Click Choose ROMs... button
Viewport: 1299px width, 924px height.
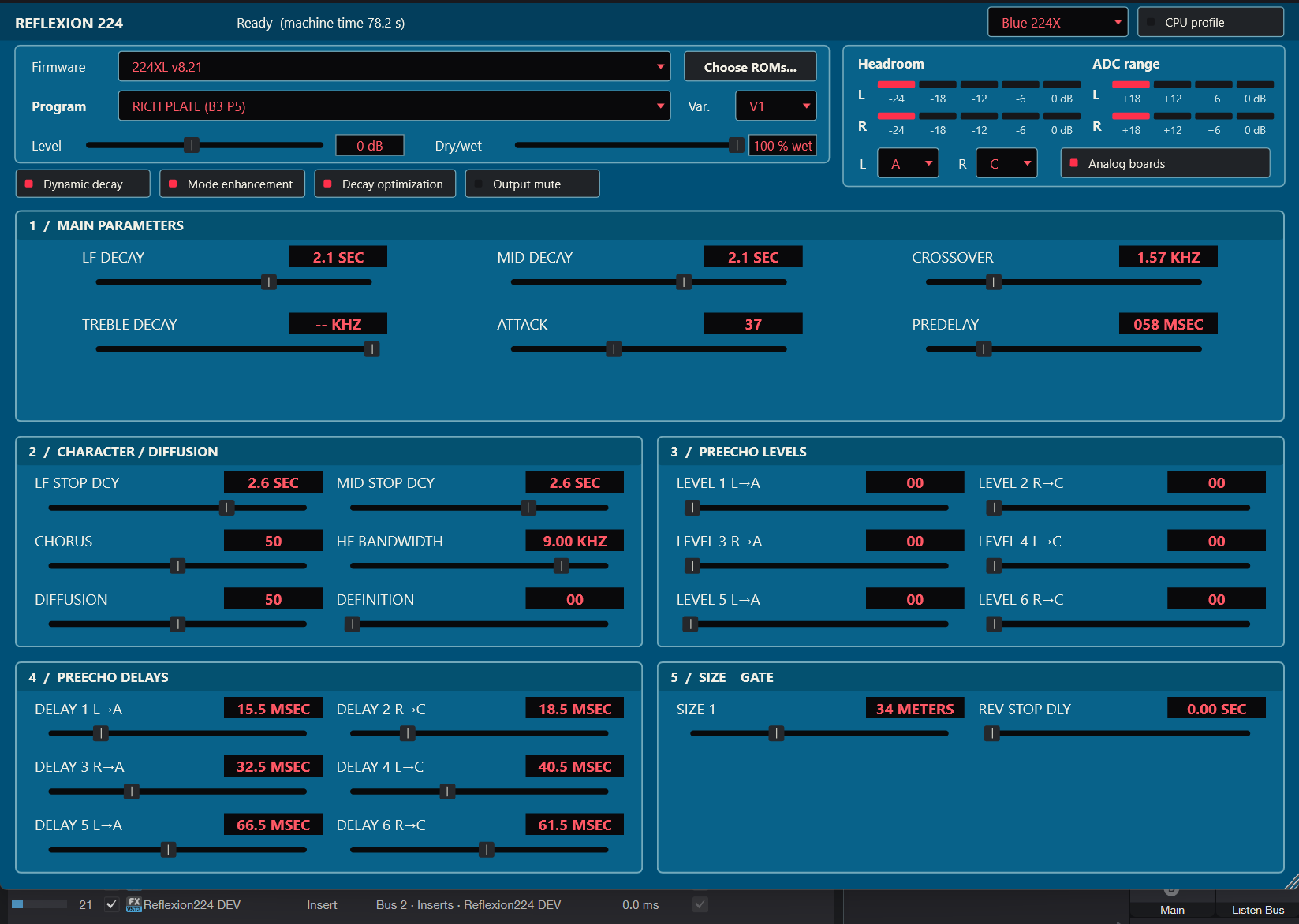750,67
